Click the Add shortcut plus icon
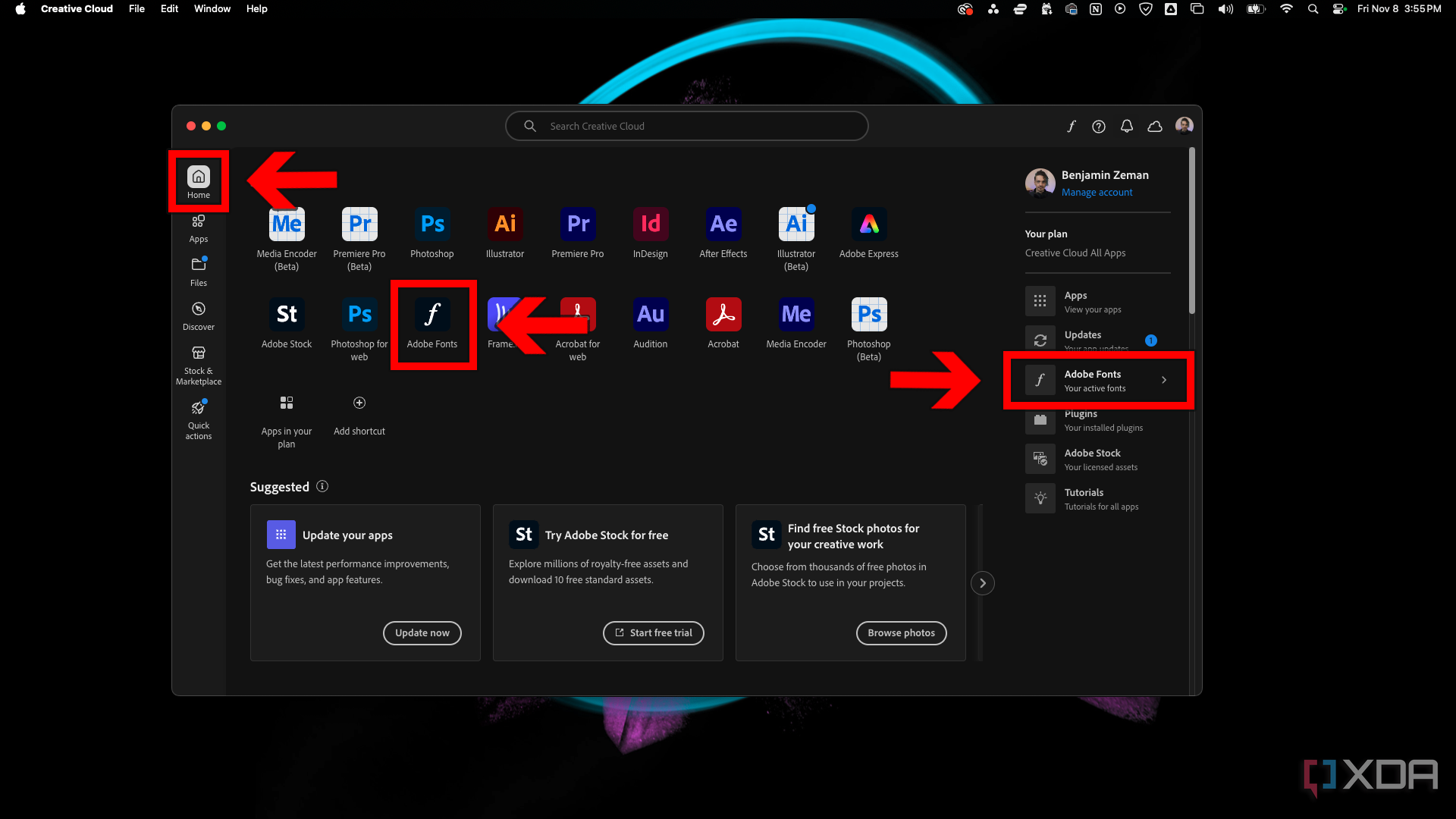Screen dimensions: 1456x819 click(359, 403)
